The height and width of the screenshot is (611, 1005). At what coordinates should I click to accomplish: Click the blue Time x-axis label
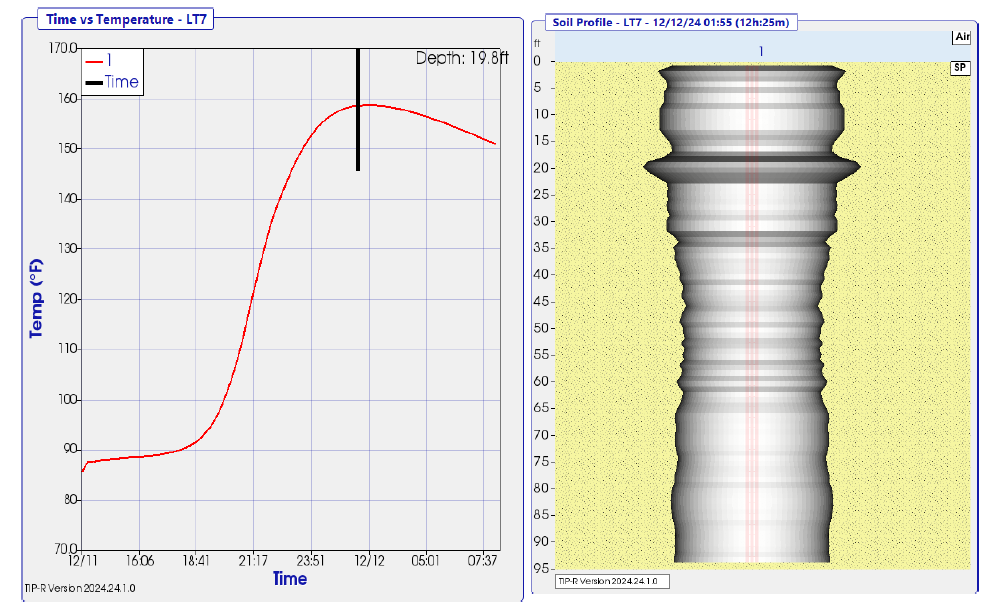coord(290,579)
